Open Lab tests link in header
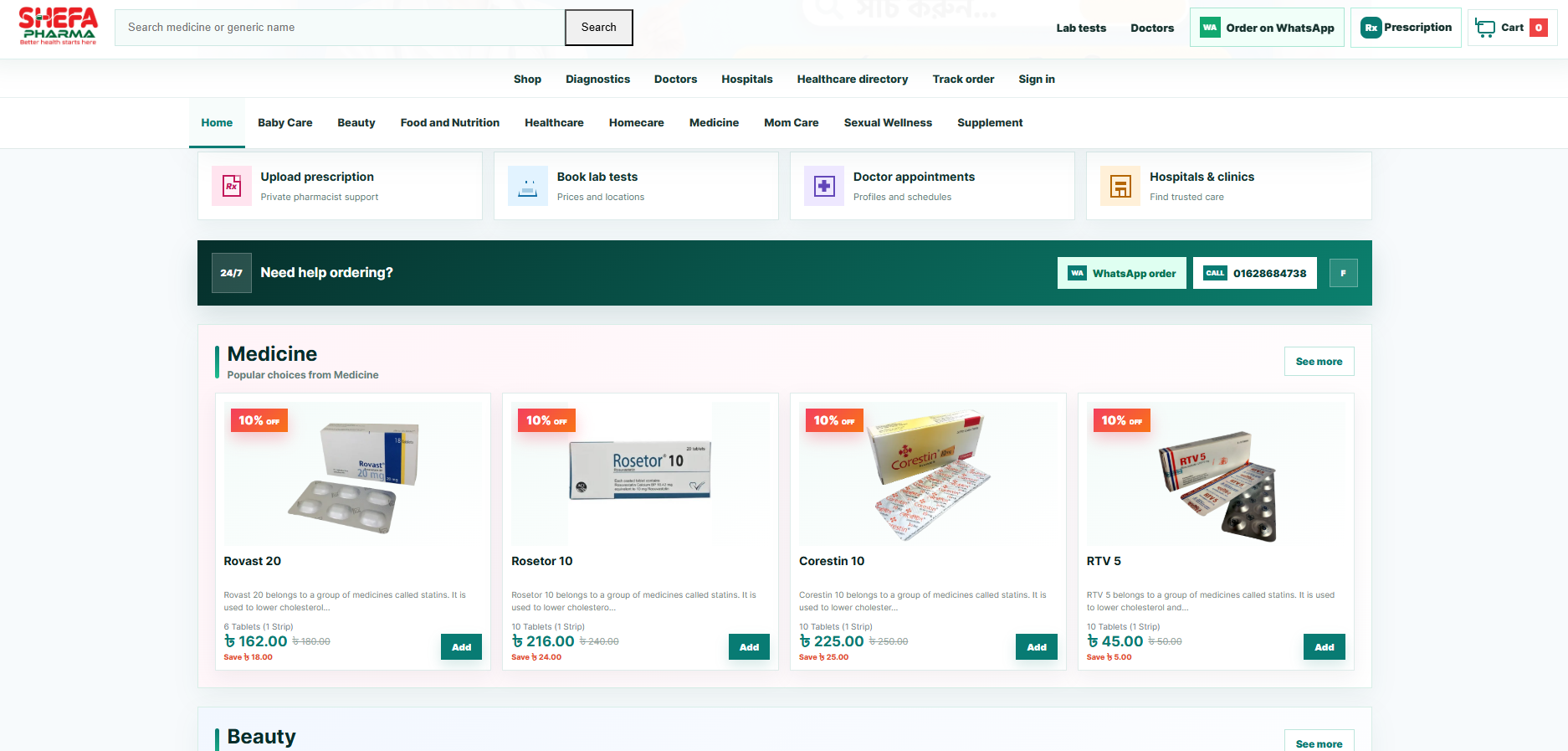Viewport: 1568px width, 751px height. pos(1081,28)
